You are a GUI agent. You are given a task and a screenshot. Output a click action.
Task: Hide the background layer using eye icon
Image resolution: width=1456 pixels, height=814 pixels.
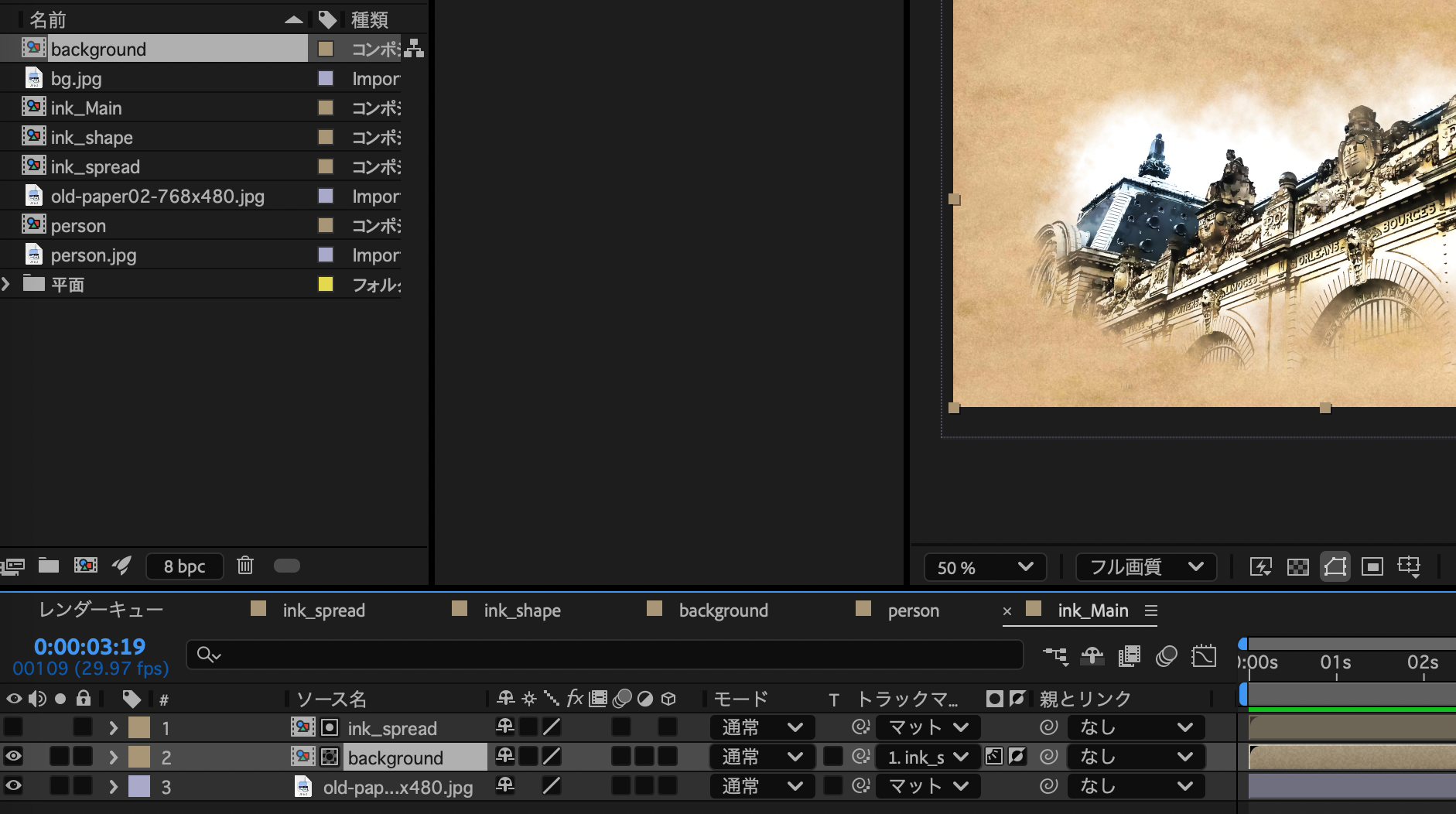click(x=13, y=757)
